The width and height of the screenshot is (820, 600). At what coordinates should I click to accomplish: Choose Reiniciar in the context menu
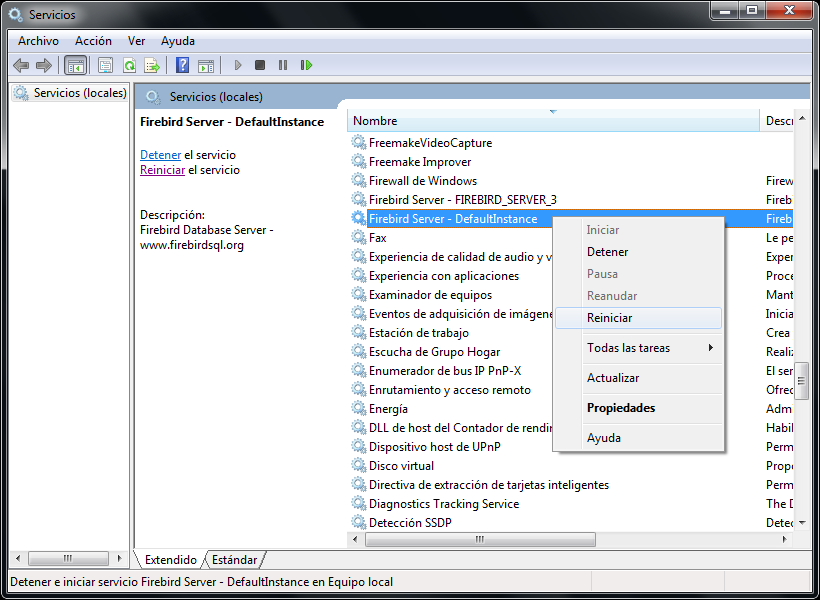click(x=609, y=318)
